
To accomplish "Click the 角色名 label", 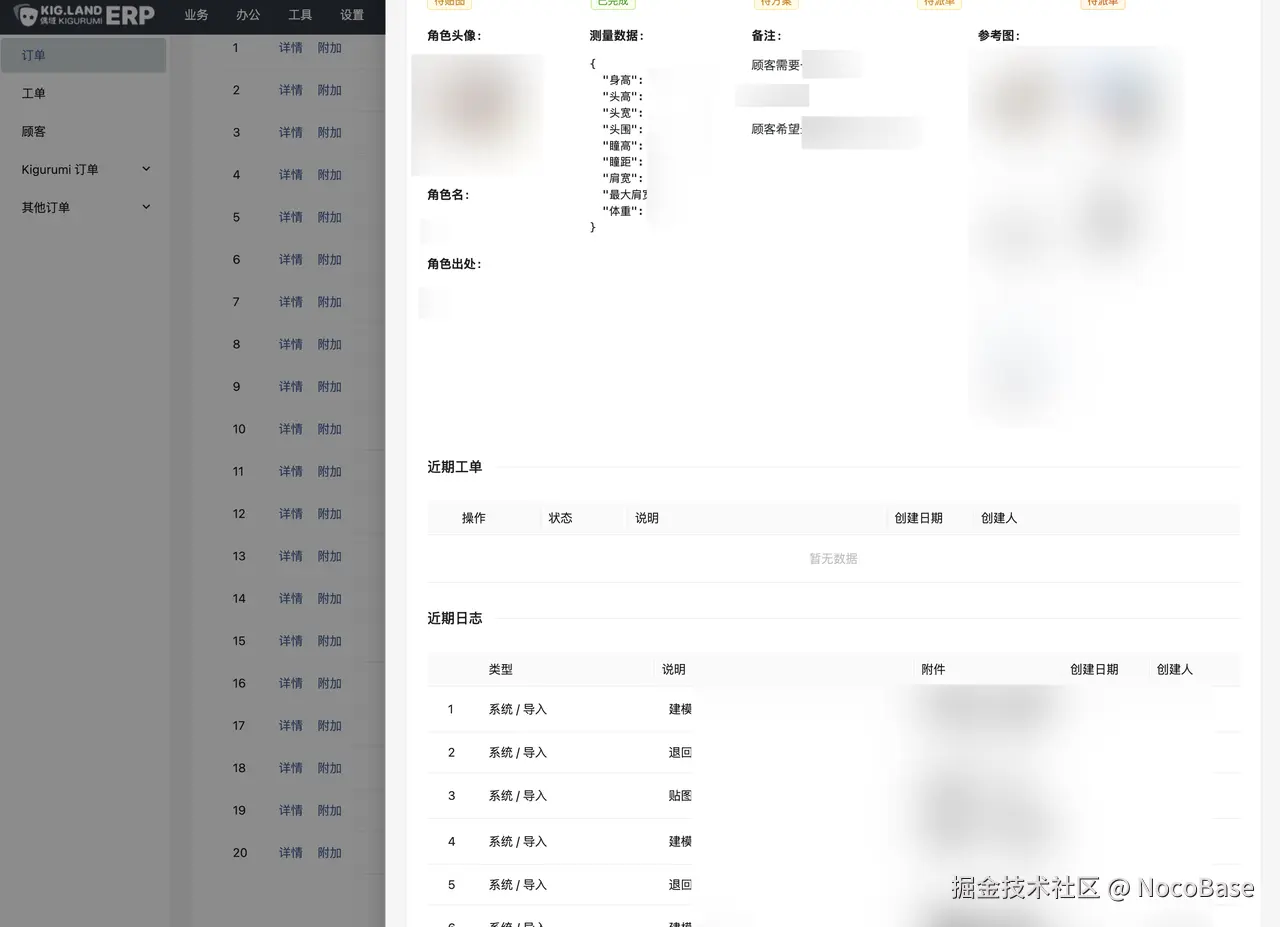I will [448, 195].
